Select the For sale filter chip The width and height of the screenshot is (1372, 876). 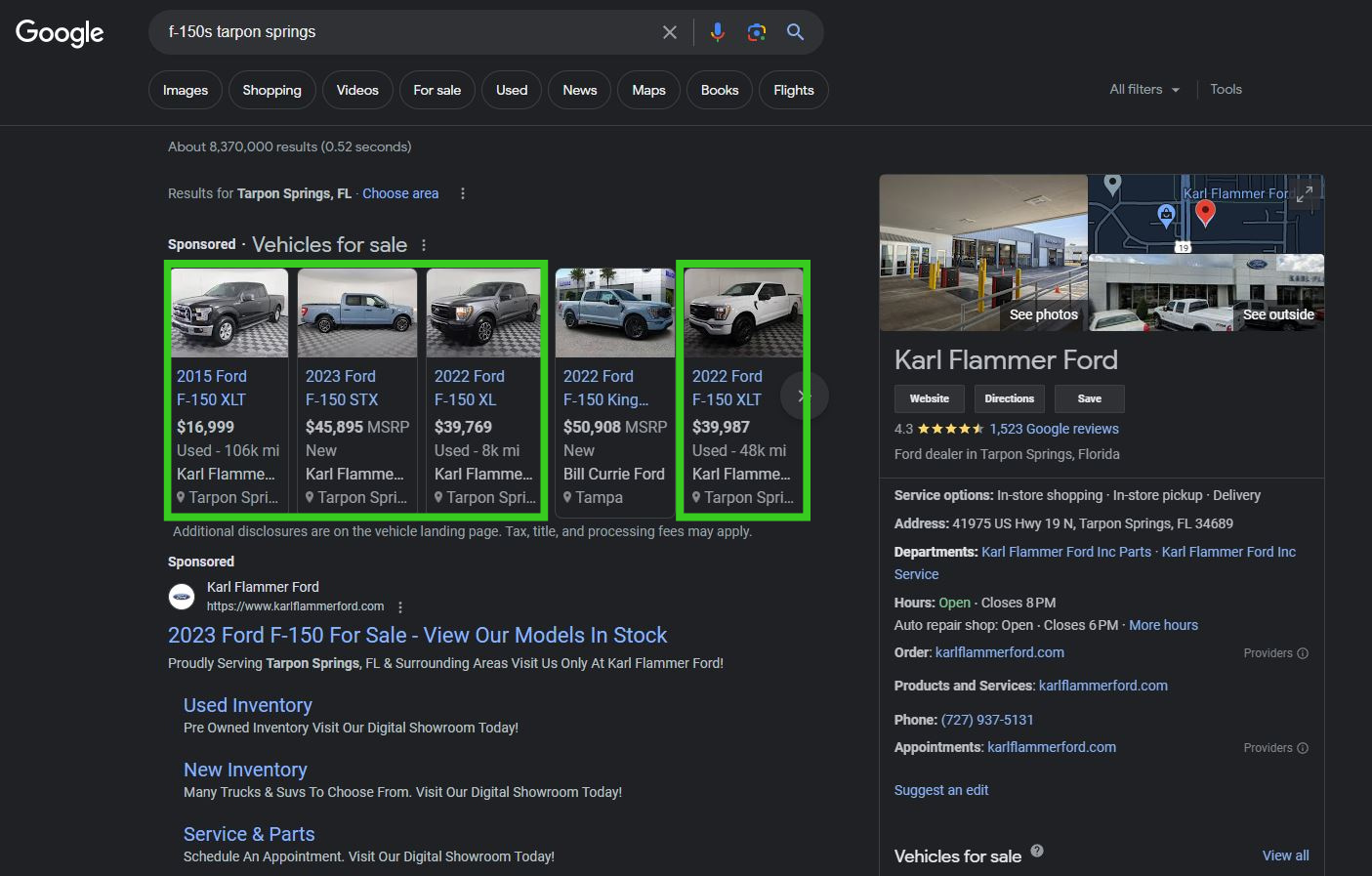[437, 90]
